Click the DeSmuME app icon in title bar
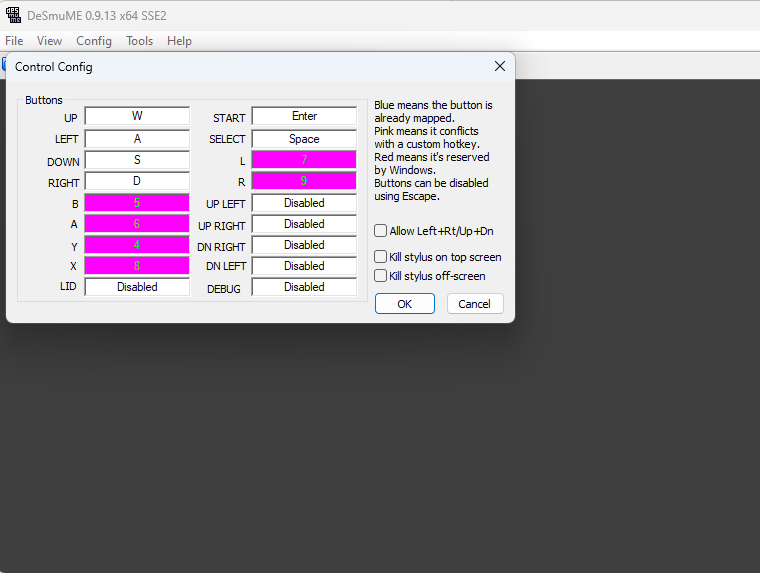Screen dimensions: 760x573 click(x=13, y=14)
